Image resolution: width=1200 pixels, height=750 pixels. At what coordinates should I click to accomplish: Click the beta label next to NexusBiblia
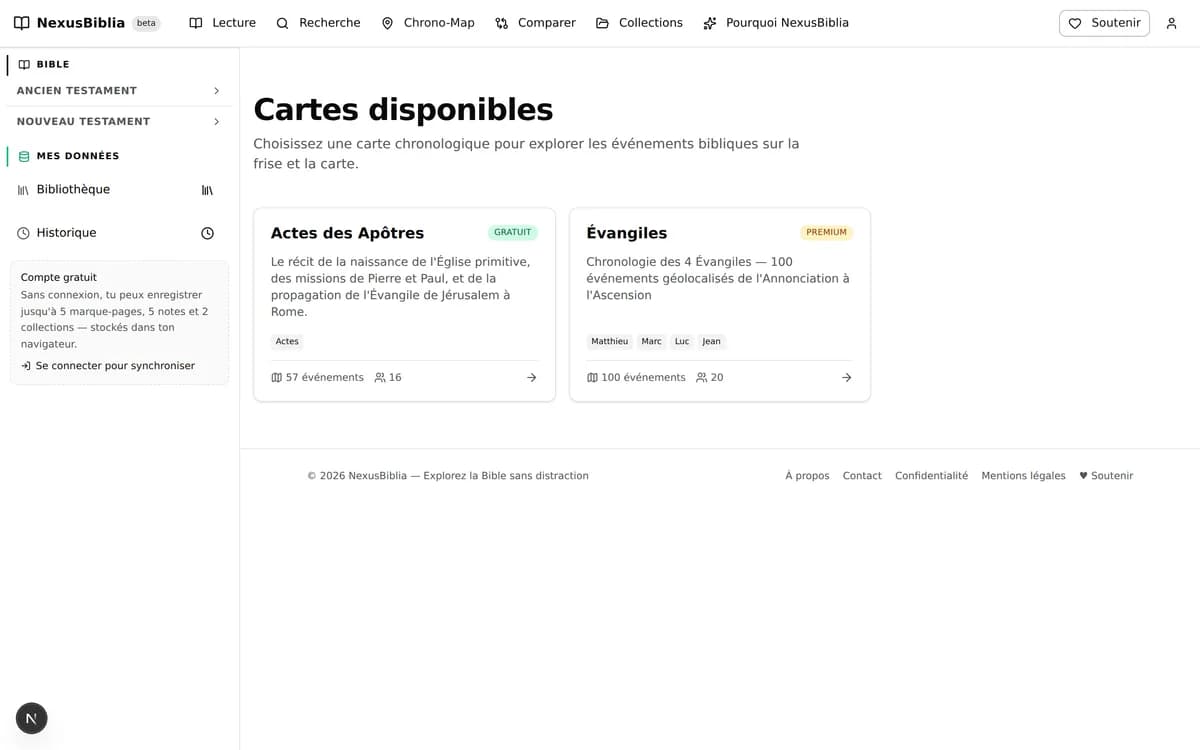(146, 24)
